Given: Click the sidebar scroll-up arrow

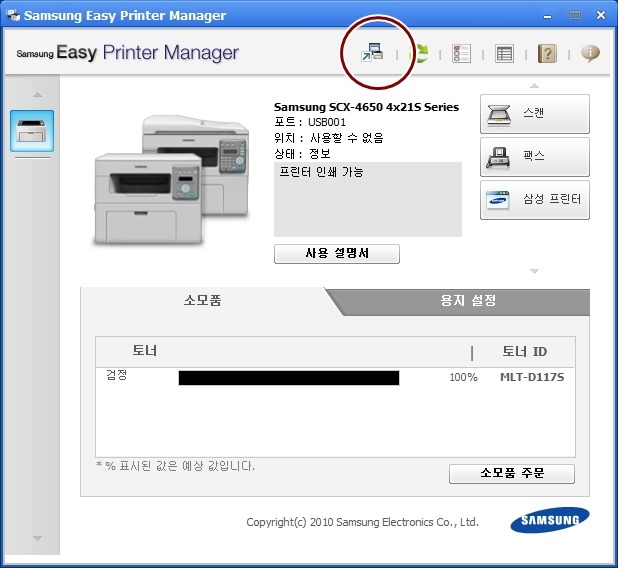Looking at the screenshot, I should (x=37, y=95).
